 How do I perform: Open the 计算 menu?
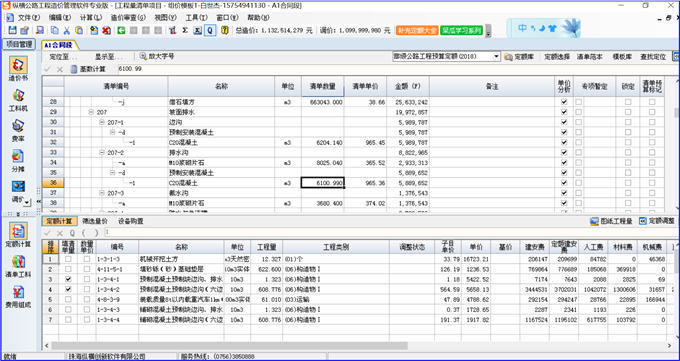(x=91, y=18)
